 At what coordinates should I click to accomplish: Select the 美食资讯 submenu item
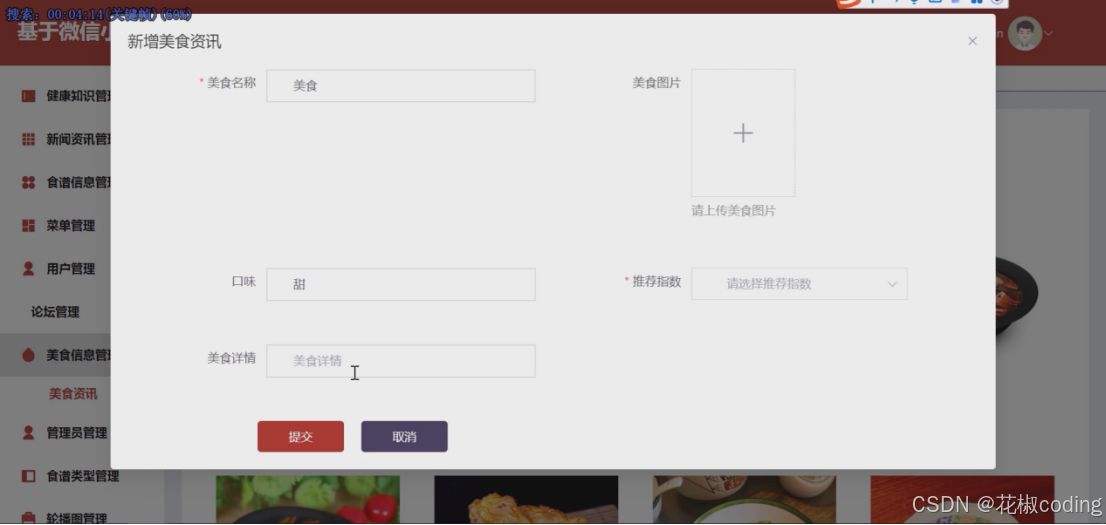(x=73, y=394)
